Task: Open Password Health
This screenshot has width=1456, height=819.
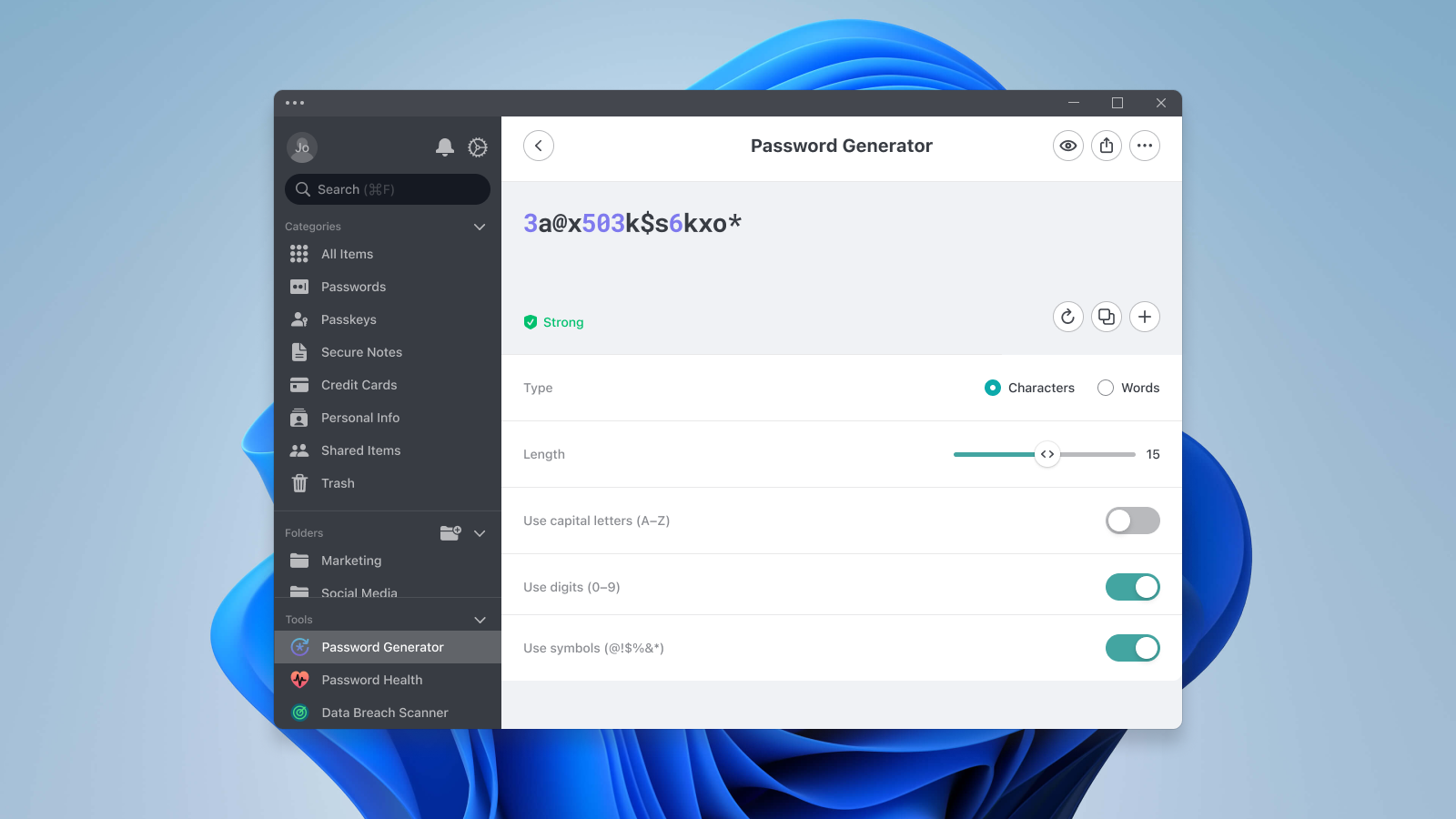Action: (371, 680)
